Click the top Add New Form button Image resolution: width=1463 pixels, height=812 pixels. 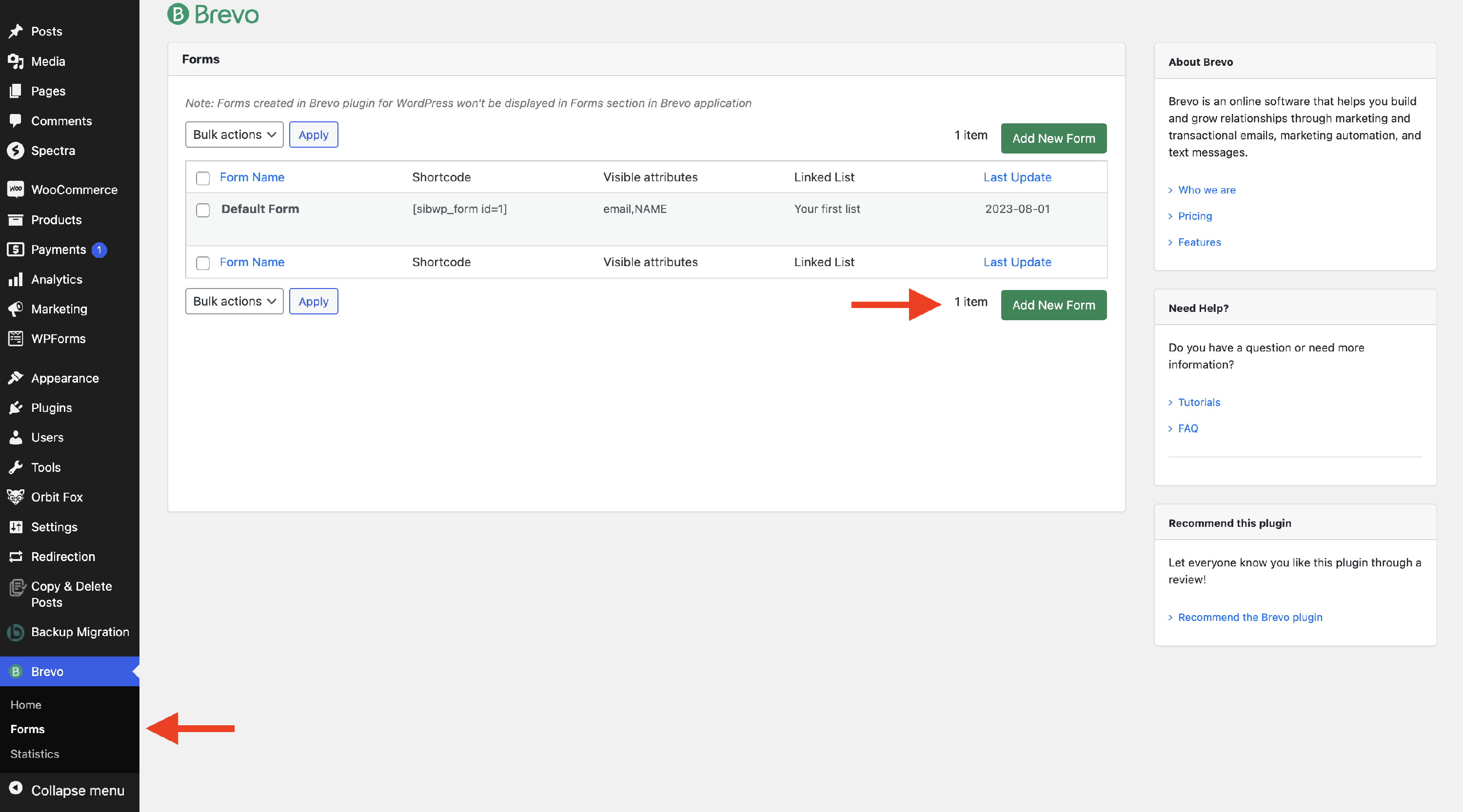coord(1053,138)
